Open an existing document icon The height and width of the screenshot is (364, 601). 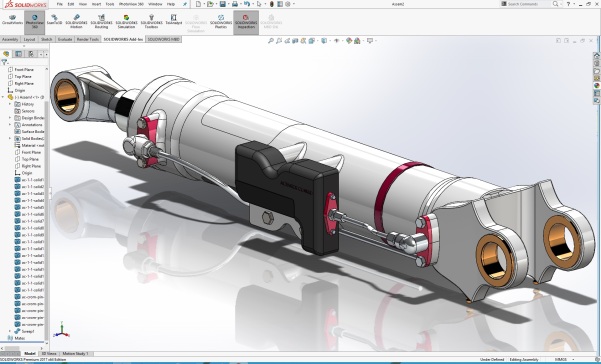tap(210, 4)
